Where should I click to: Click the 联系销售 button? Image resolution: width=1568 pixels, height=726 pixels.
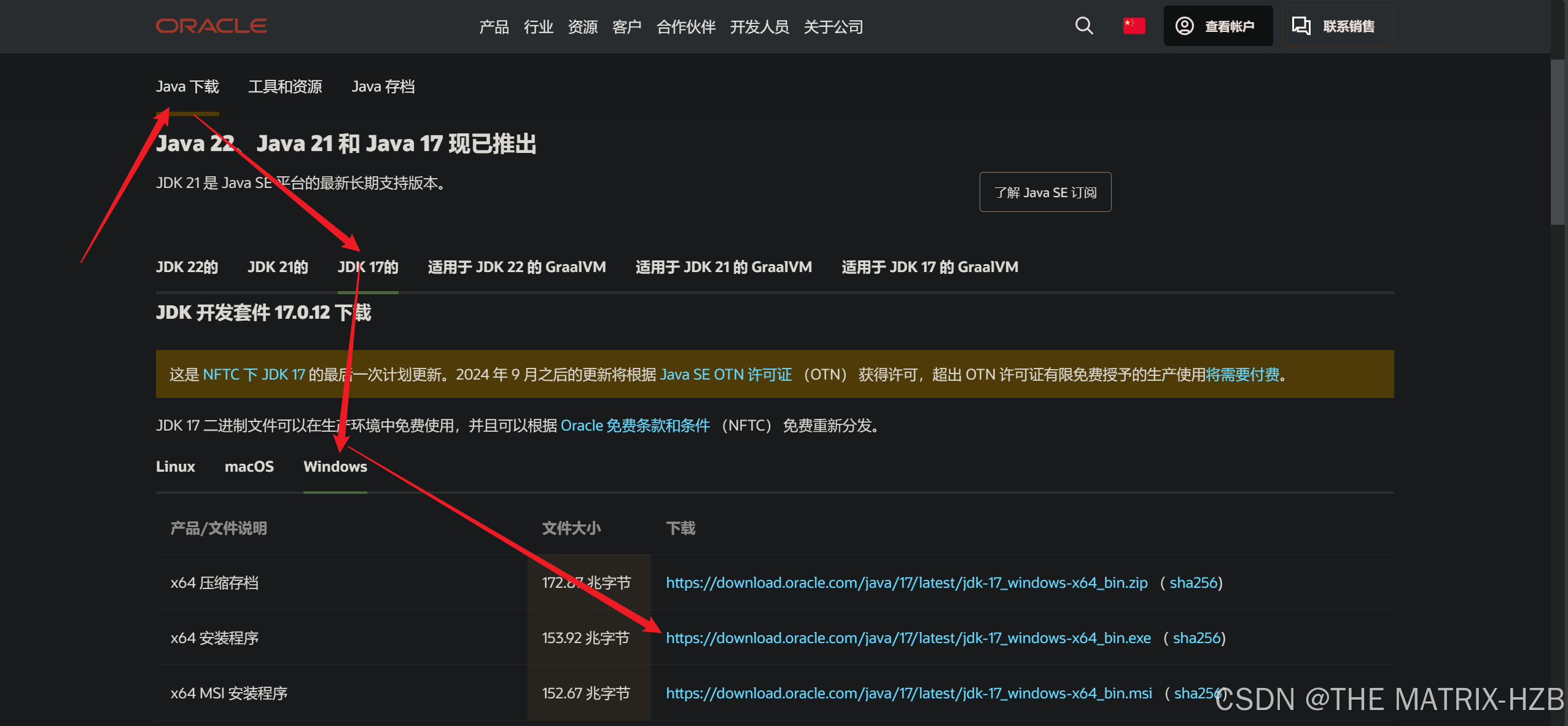tap(1338, 26)
